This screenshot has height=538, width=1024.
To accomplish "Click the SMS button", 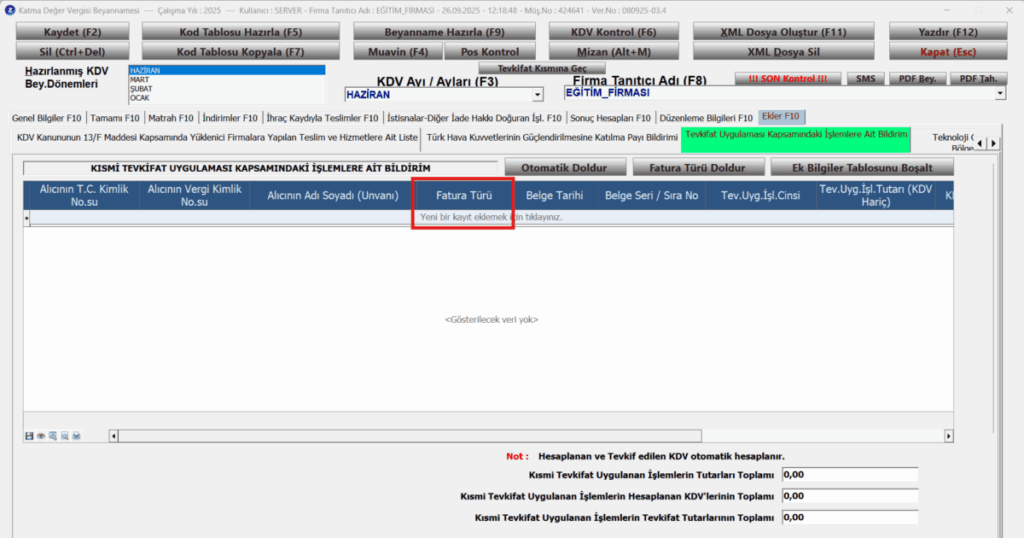I will pyautogui.click(x=865, y=78).
